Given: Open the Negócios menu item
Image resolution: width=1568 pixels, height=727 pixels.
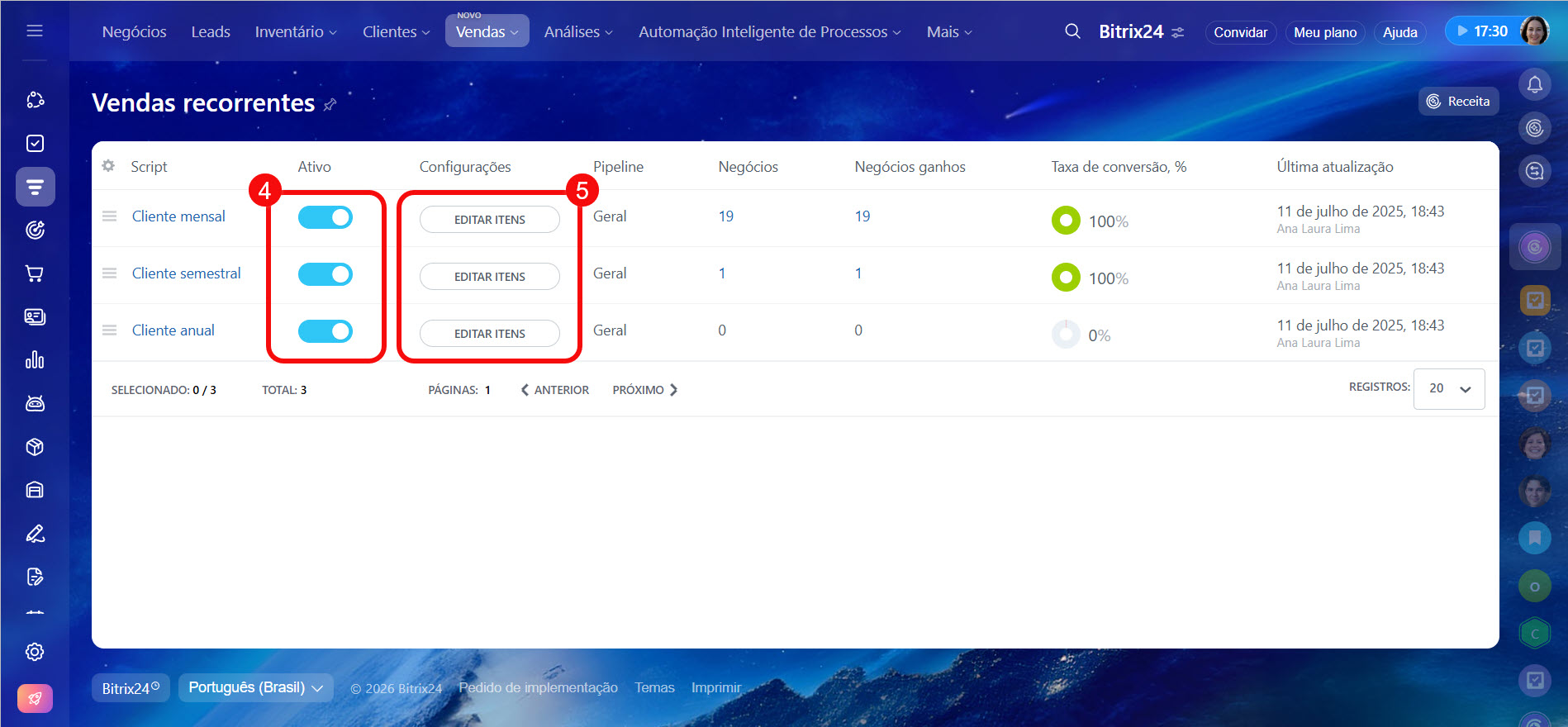Looking at the screenshot, I should pos(134,31).
